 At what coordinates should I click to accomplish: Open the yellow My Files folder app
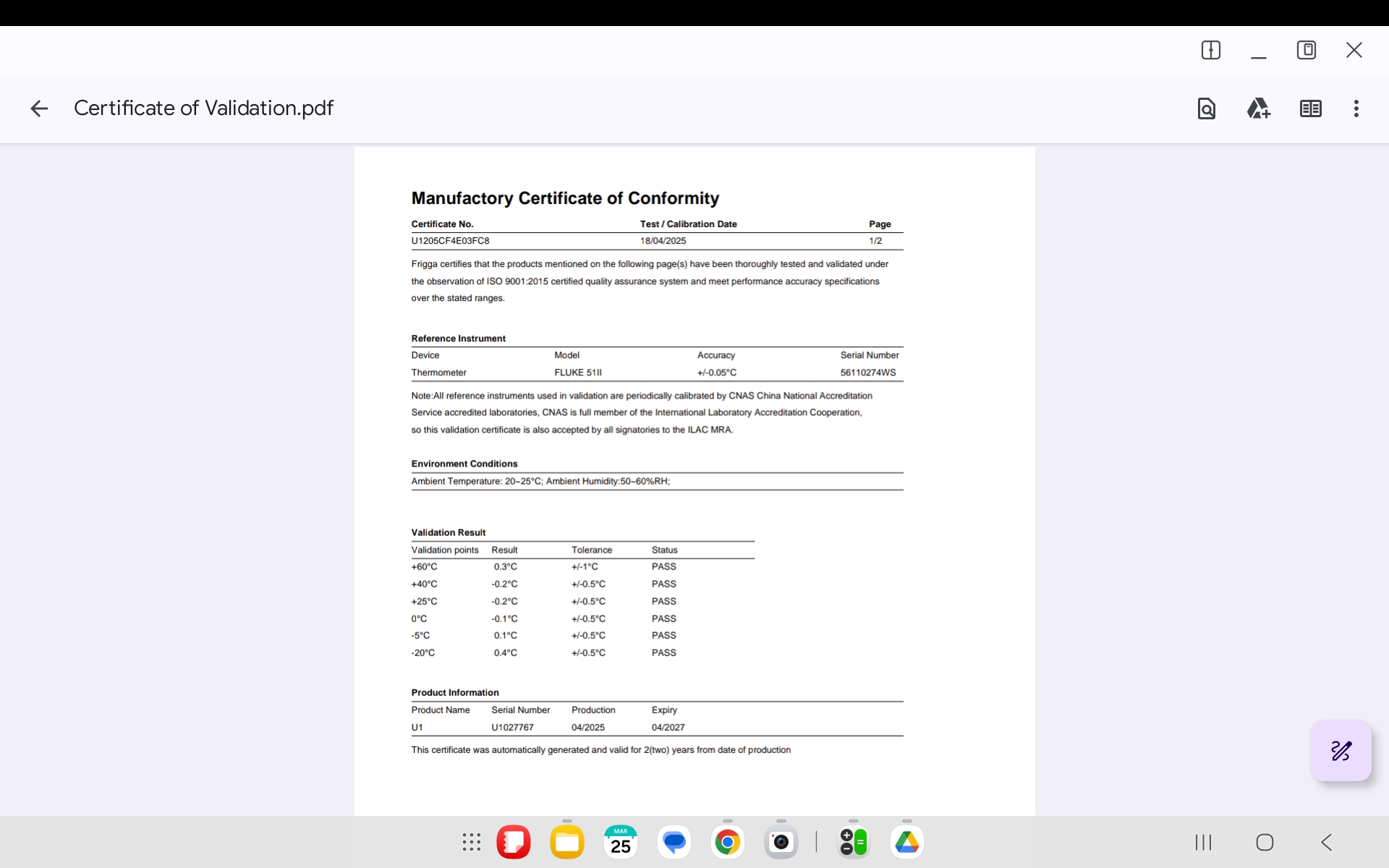pyautogui.click(x=567, y=842)
